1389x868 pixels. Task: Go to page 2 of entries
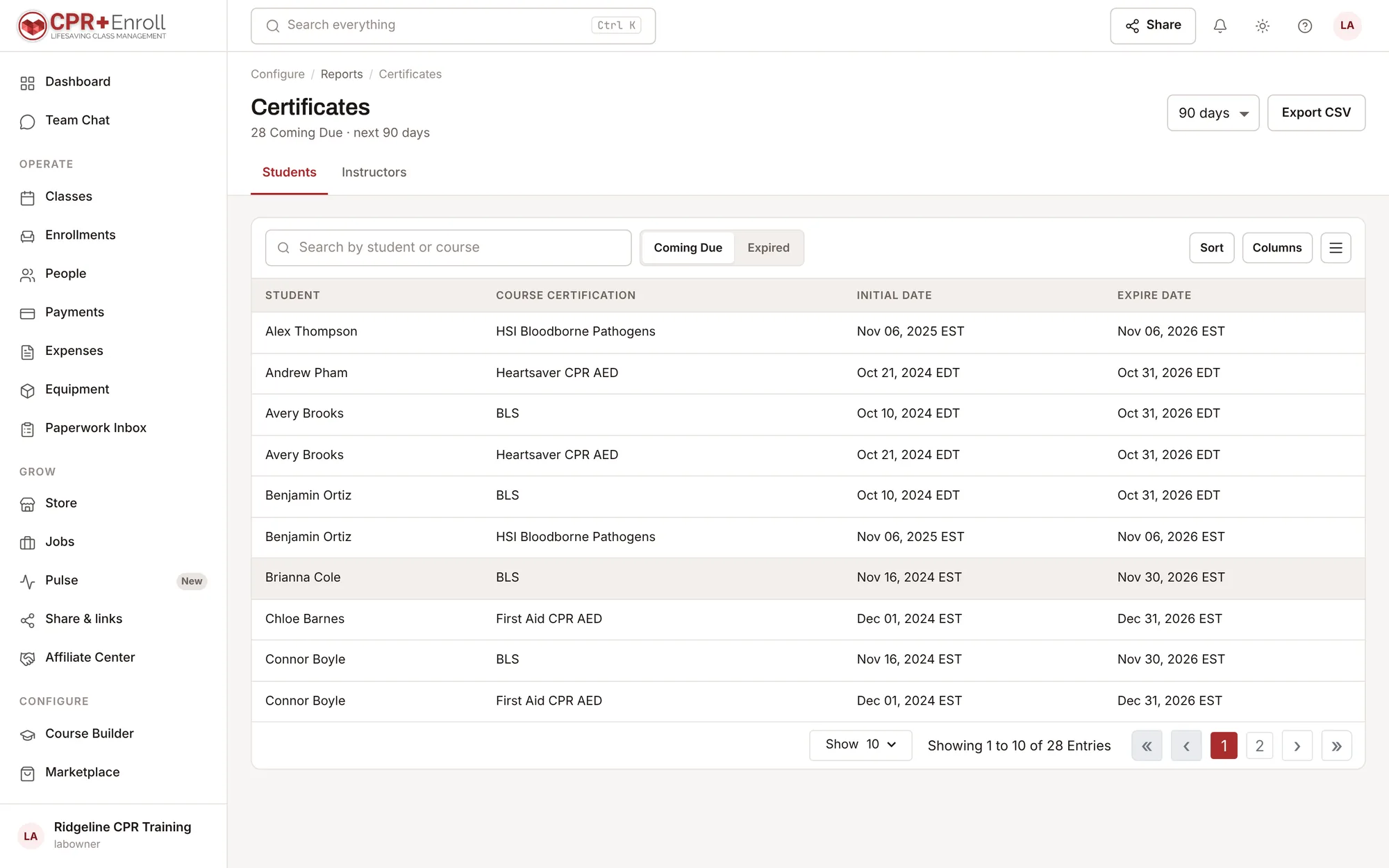1259,746
